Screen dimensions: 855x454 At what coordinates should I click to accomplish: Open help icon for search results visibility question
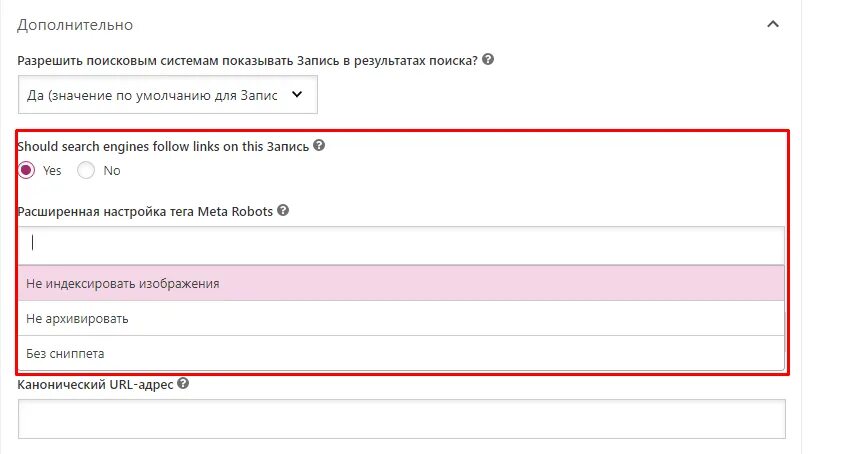point(488,60)
